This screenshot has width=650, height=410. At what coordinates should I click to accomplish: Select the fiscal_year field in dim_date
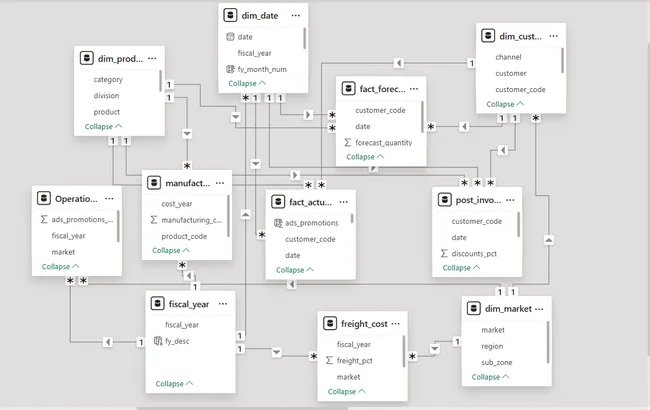255,53
